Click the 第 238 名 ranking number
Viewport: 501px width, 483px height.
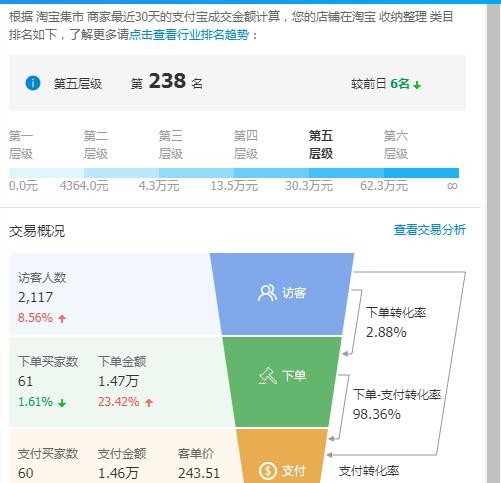click(x=167, y=81)
